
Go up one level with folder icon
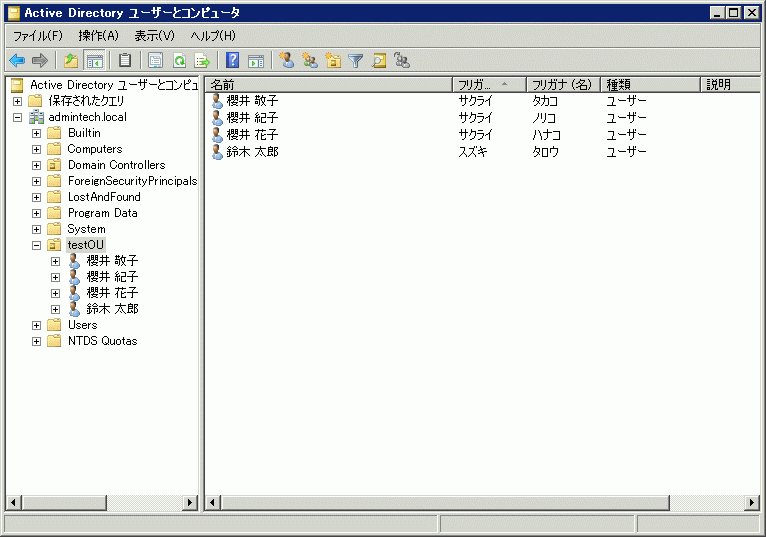point(71,61)
